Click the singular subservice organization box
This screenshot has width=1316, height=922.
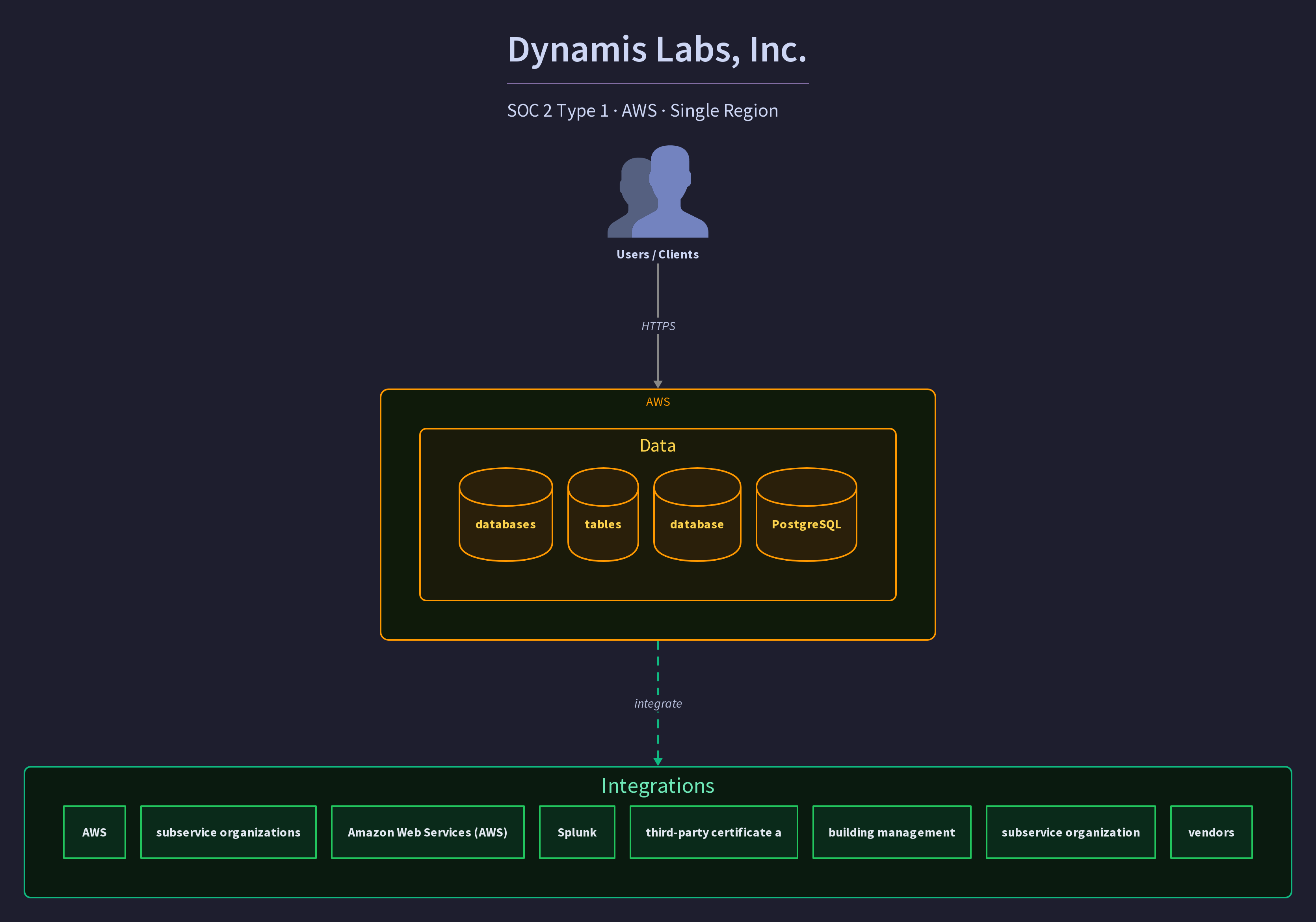(x=1071, y=832)
